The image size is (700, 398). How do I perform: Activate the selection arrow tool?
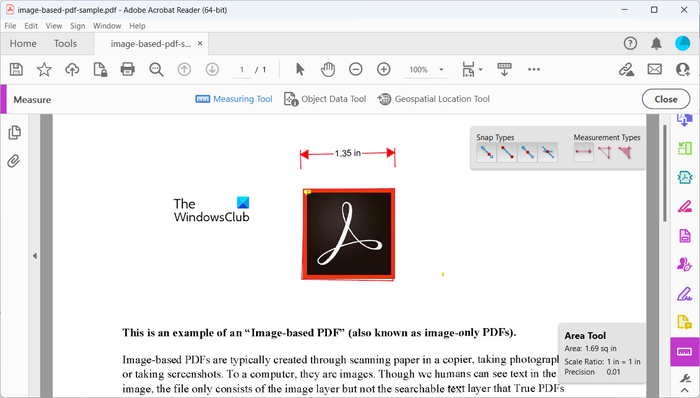coord(300,69)
